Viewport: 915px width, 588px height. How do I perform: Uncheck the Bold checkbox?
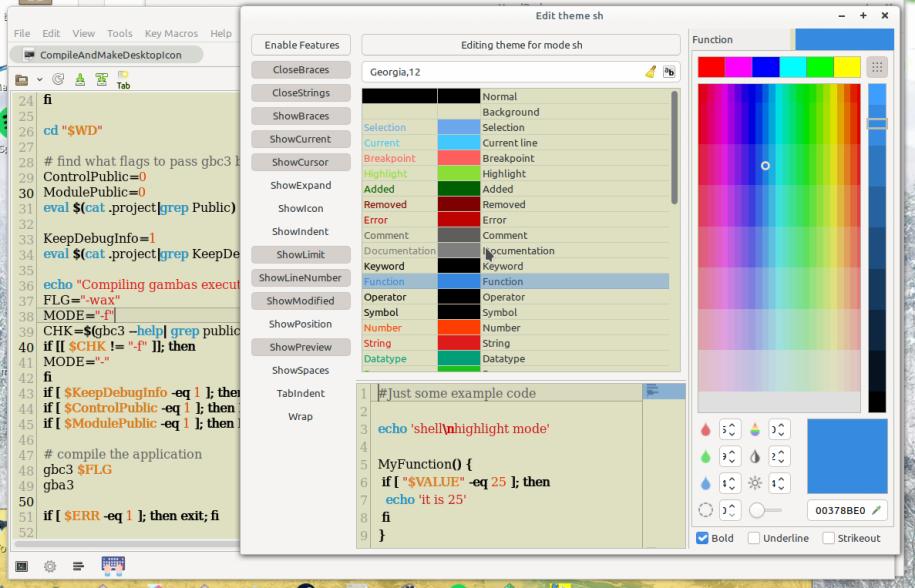click(702, 538)
